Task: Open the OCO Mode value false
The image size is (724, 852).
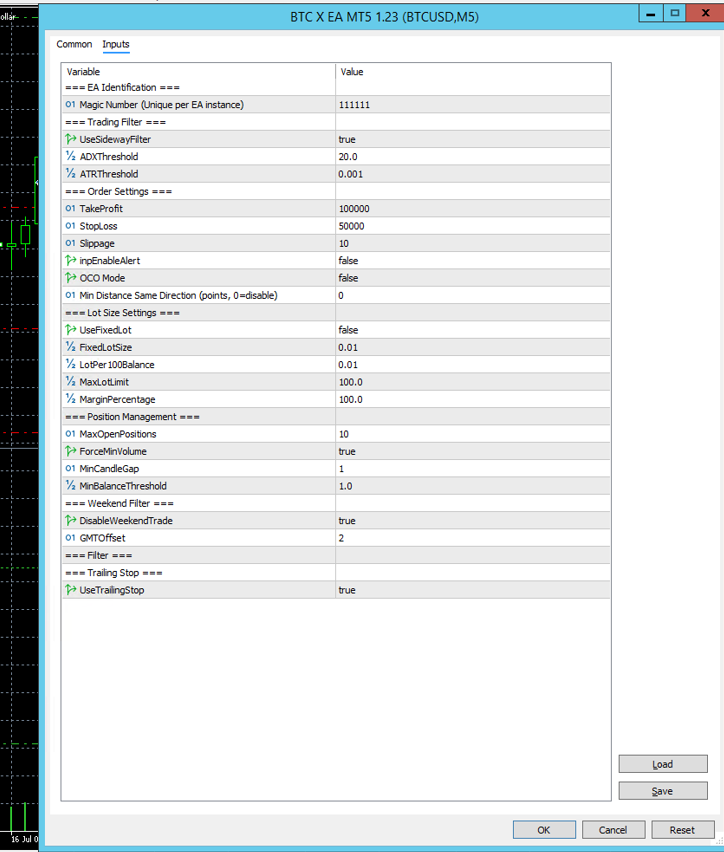Action: 473,278
